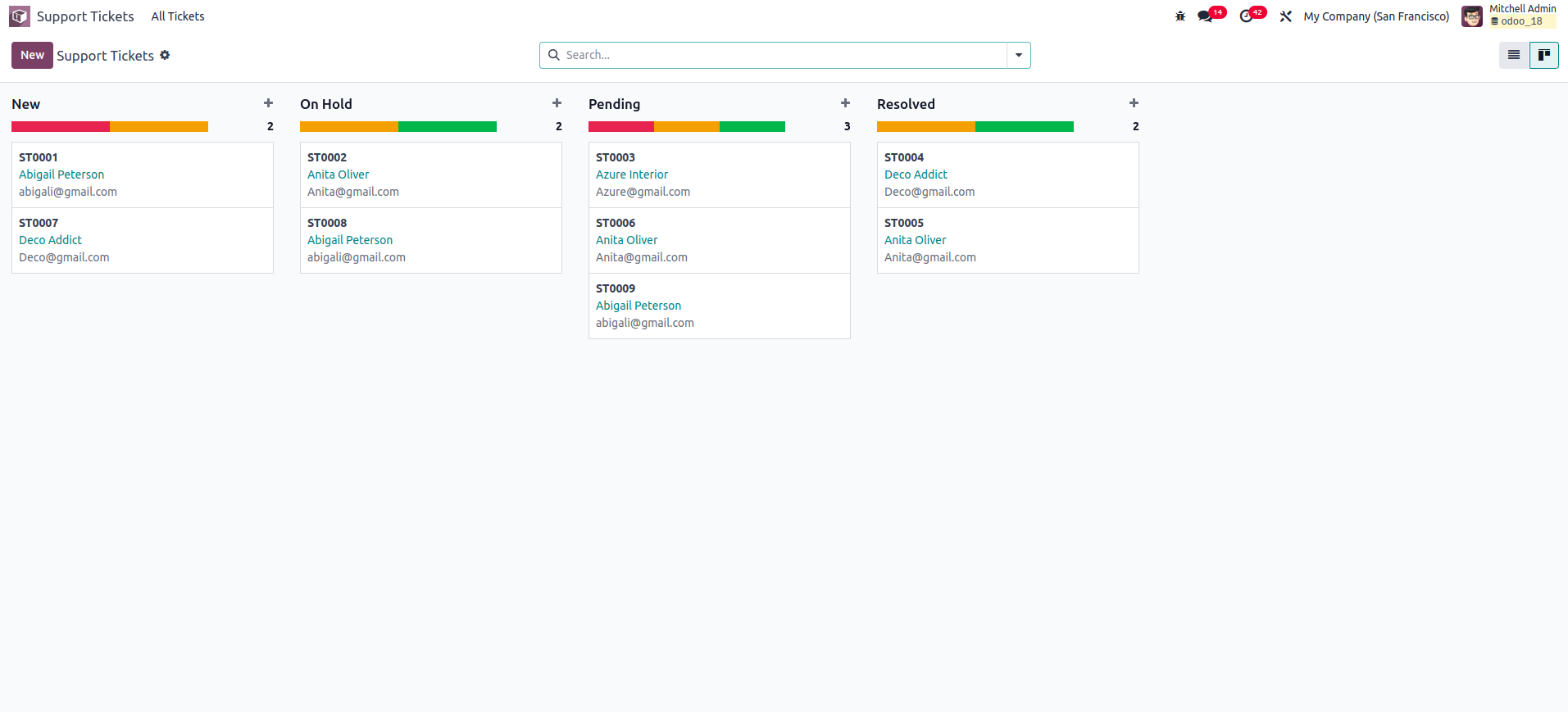Viewport: 1568px width, 712px height.
Task: Open the activities clock icon
Action: pyautogui.click(x=1247, y=16)
